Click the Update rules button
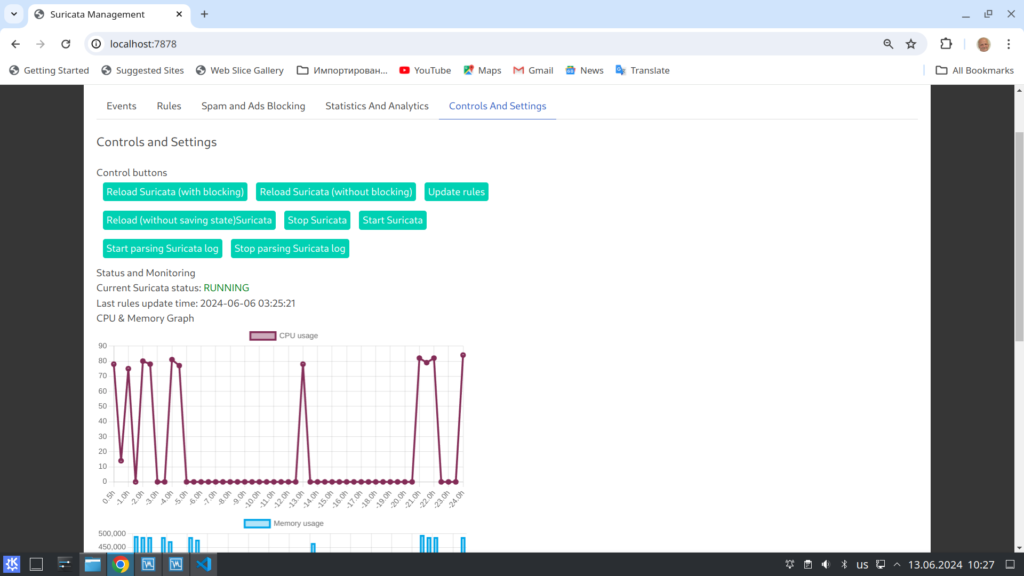 [x=456, y=192]
